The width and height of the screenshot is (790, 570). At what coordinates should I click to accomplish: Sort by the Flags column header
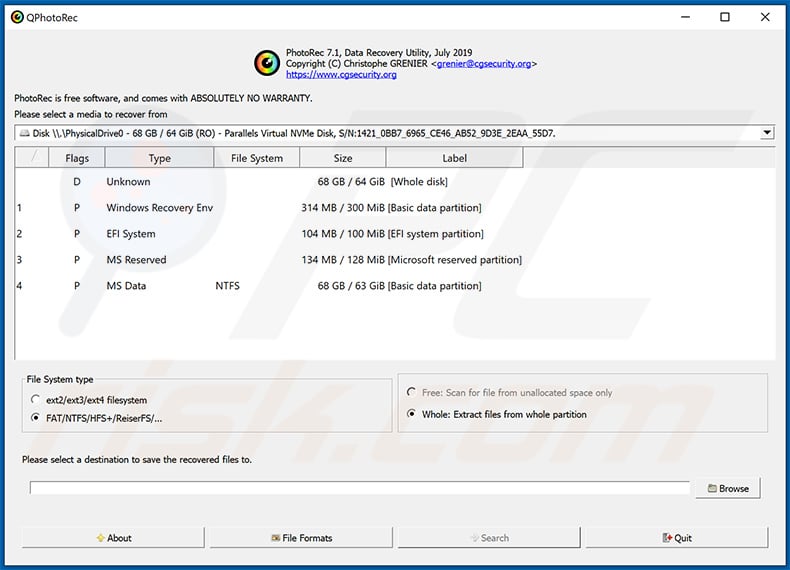(77, 158)
